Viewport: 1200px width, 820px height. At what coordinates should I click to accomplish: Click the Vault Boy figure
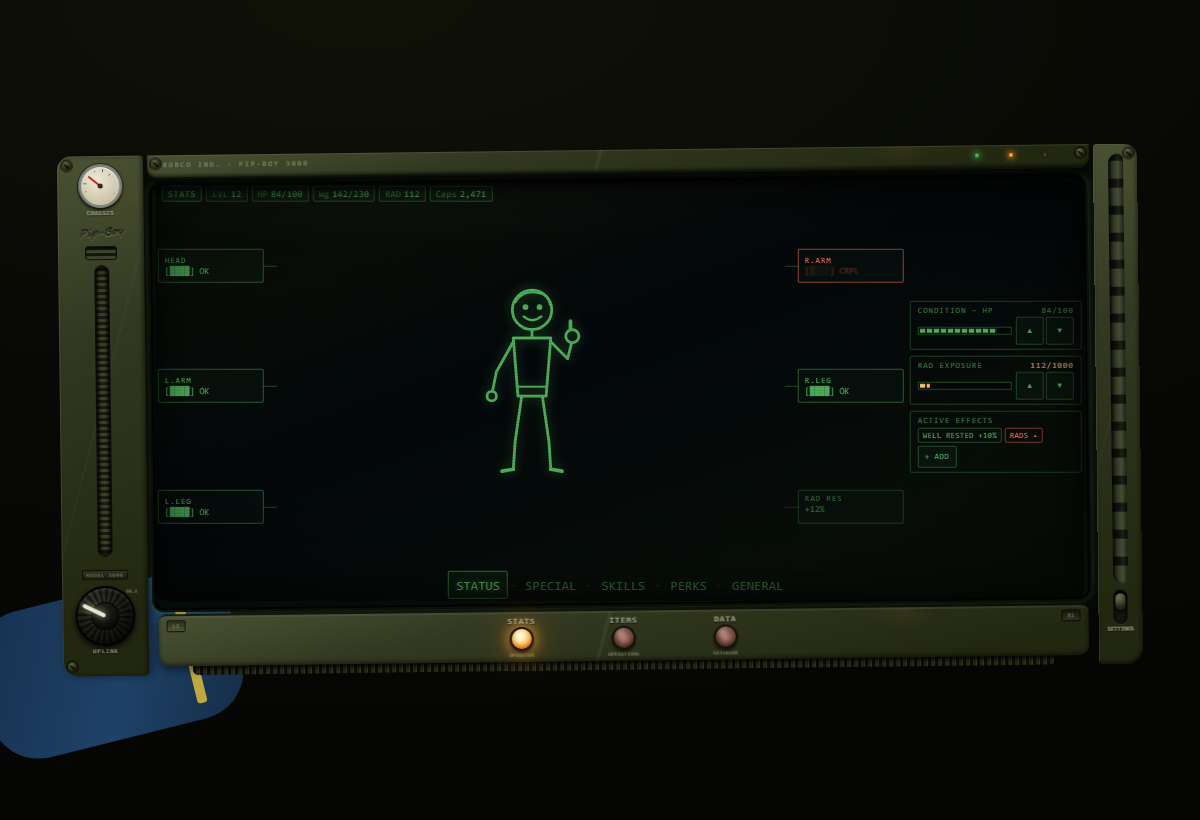(531, 380)
